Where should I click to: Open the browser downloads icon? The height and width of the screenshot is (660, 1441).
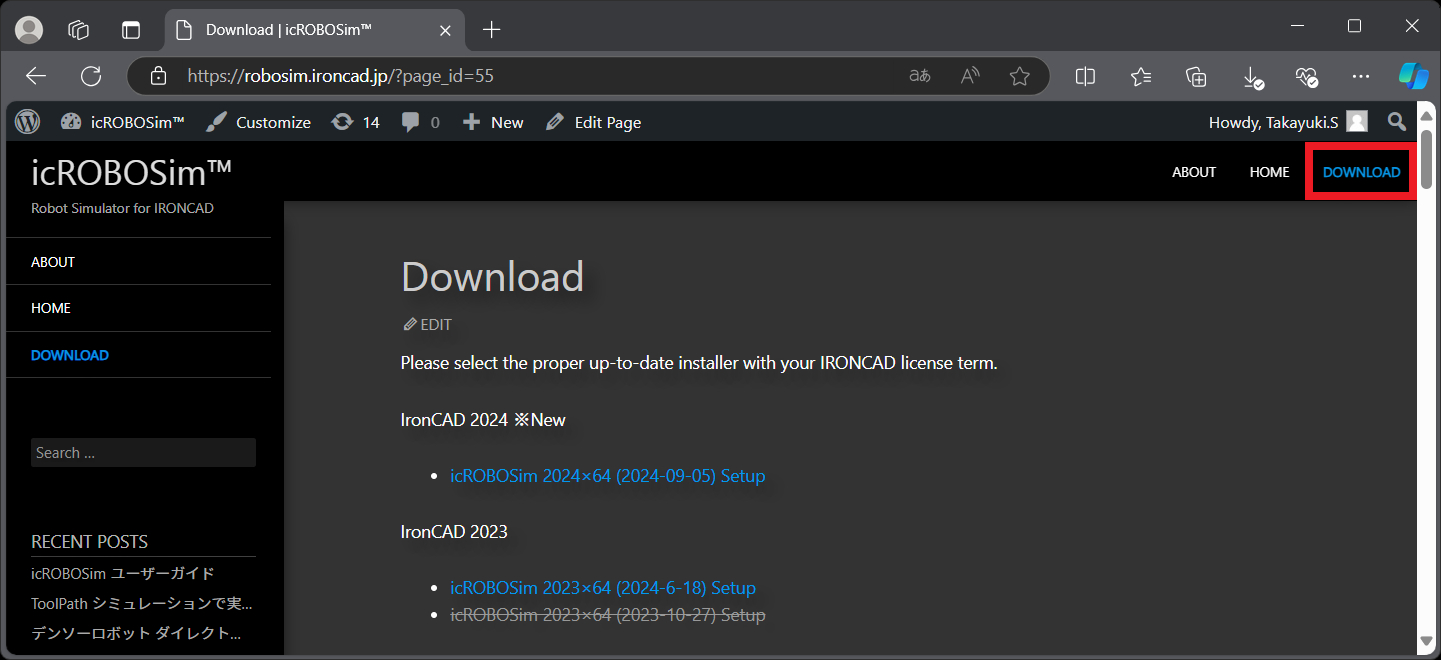point(1252,76)
